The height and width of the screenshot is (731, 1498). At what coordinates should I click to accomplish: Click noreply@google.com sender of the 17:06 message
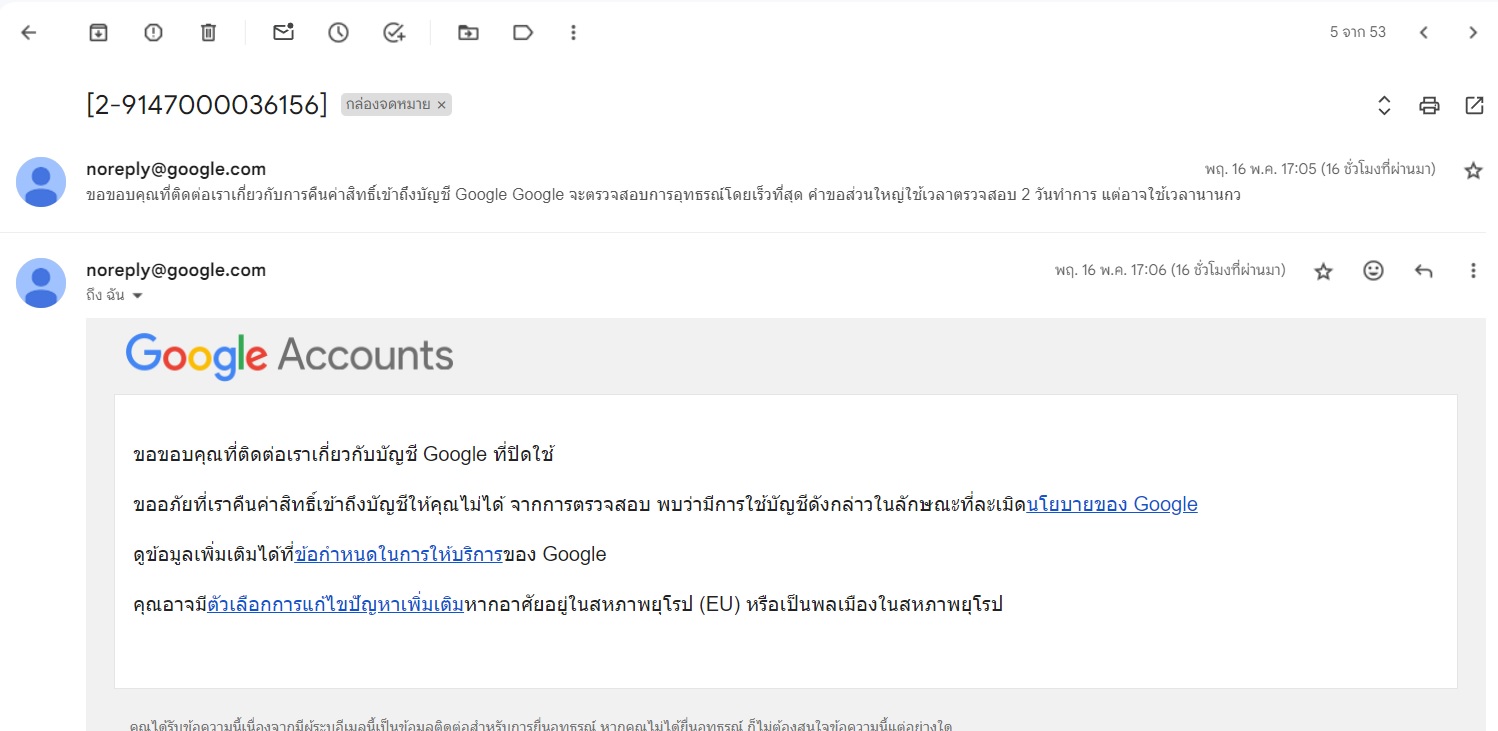tap(176, 270)
